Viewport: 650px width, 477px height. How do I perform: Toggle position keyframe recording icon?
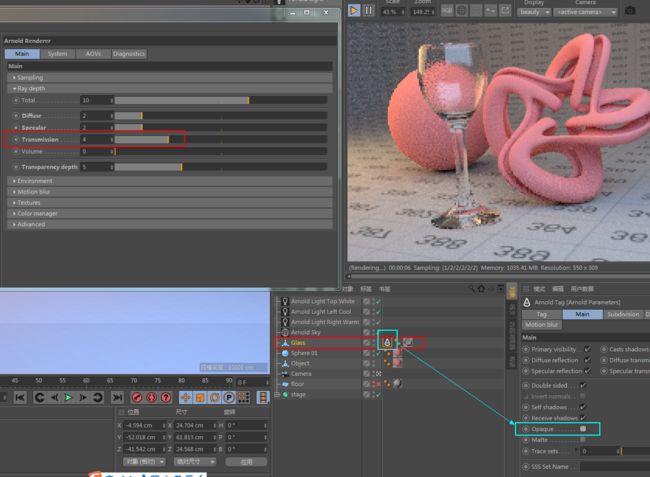(x=186, y=397)
